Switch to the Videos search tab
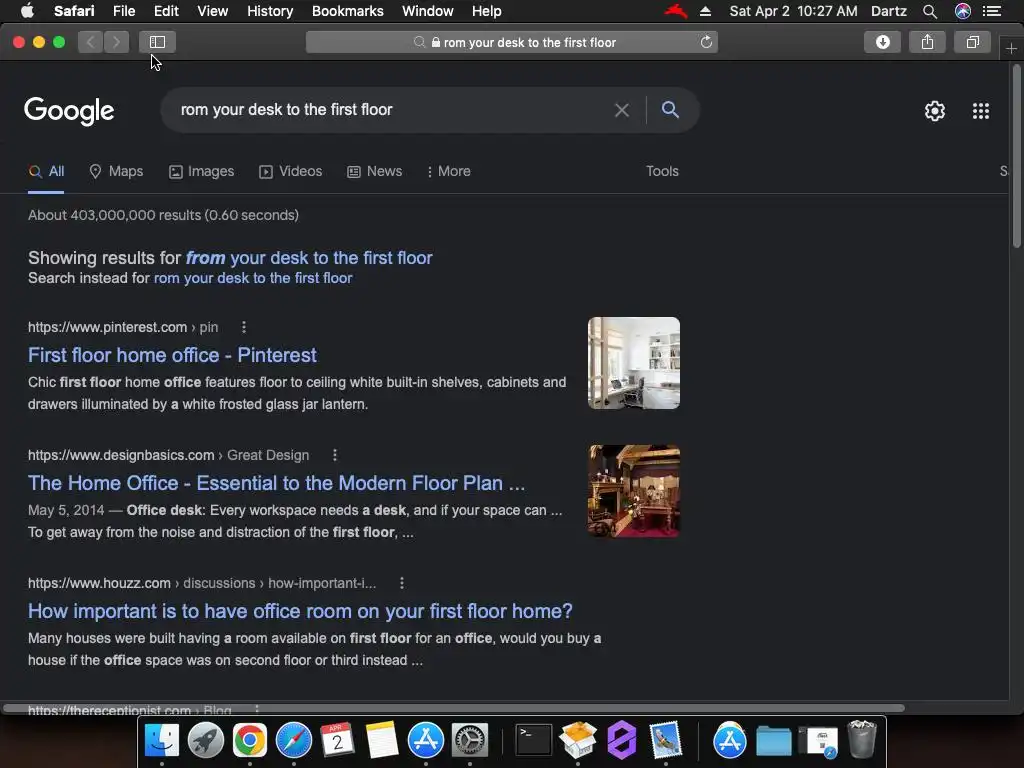This screenshot has width=1024, height=768. (x=291, y=171)
